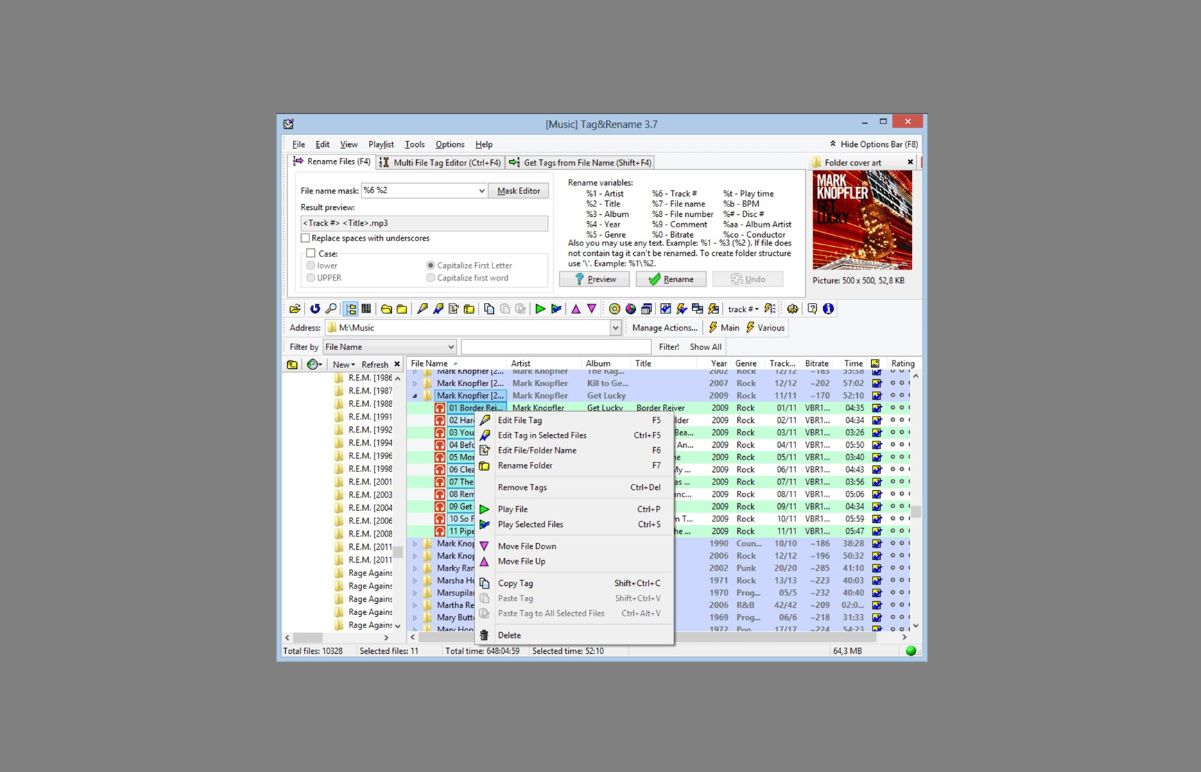Close the Folder cover art panel
This screenshot has height=772, width=1201.
910,162
